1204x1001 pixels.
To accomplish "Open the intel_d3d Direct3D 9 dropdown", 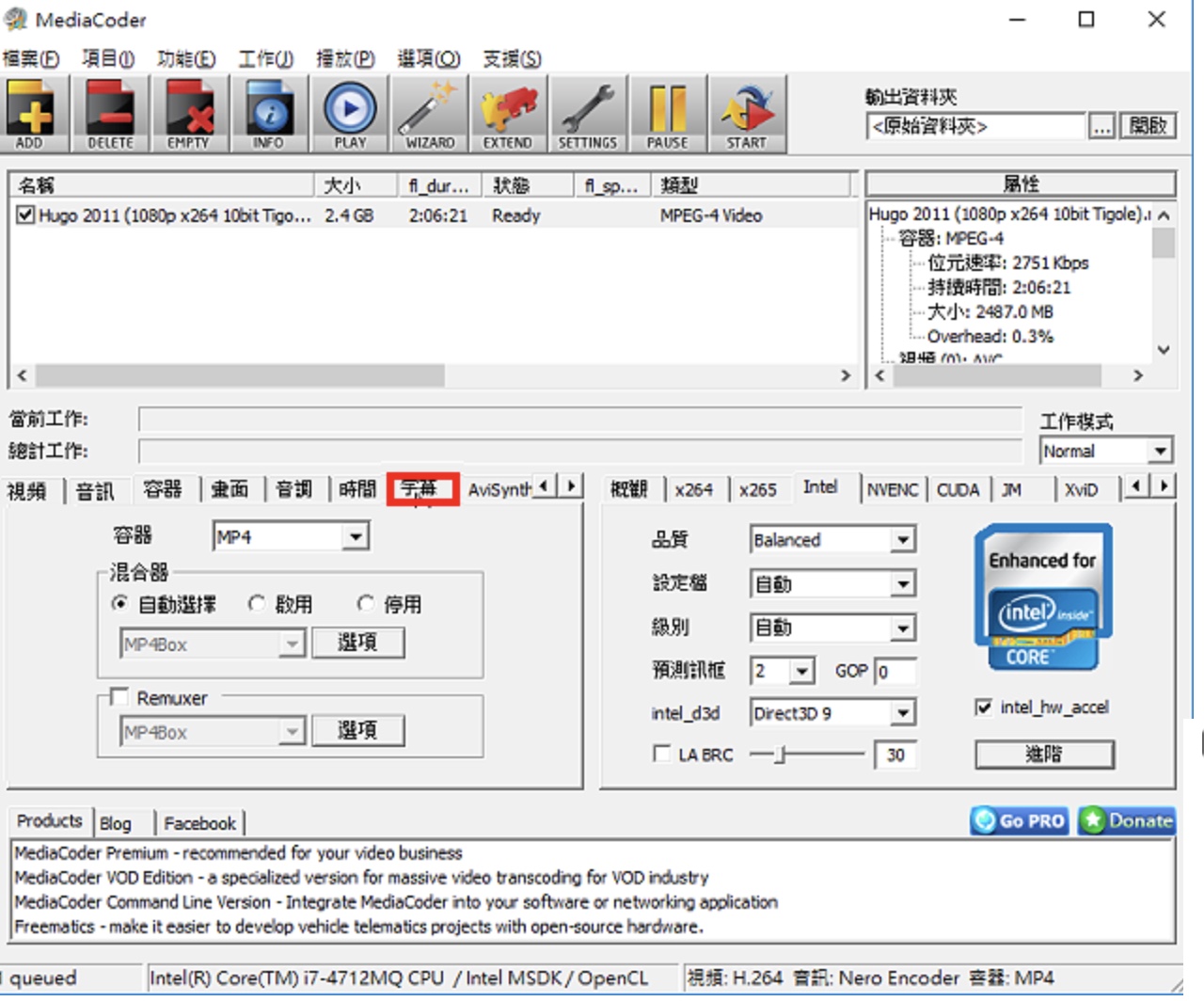I will (832, 713).
